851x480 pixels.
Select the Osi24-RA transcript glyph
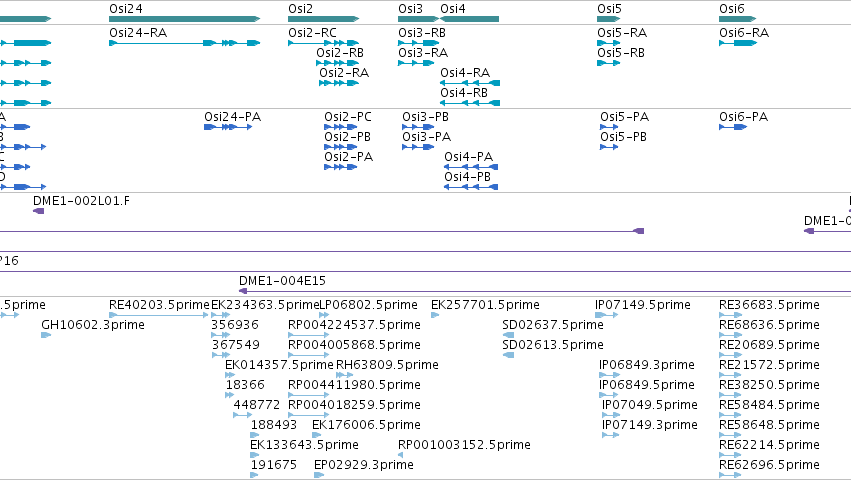click(x=185, y=43)
